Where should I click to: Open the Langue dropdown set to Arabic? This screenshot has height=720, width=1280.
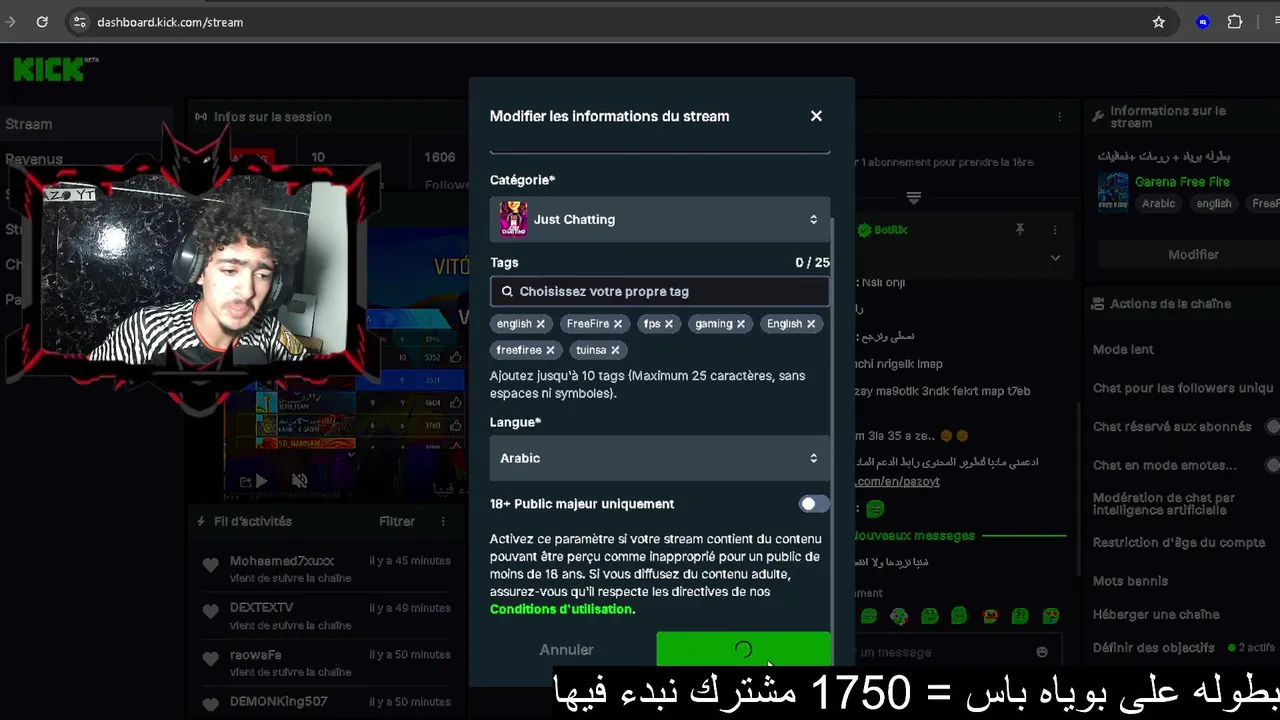tap(660, 458)
